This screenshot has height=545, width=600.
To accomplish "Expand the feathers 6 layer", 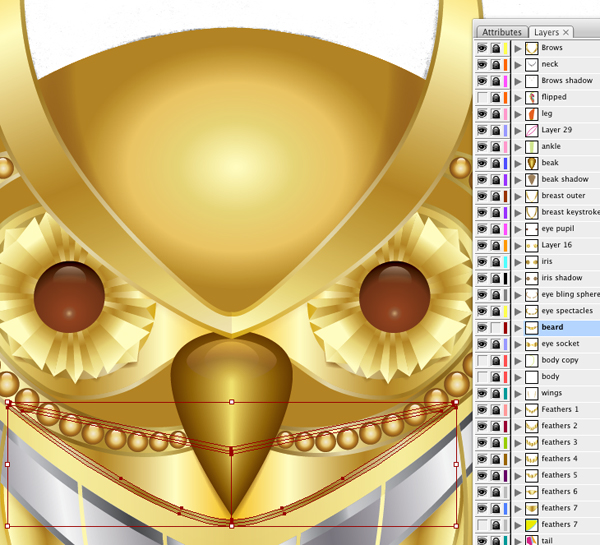I will [x=518, y=492].
